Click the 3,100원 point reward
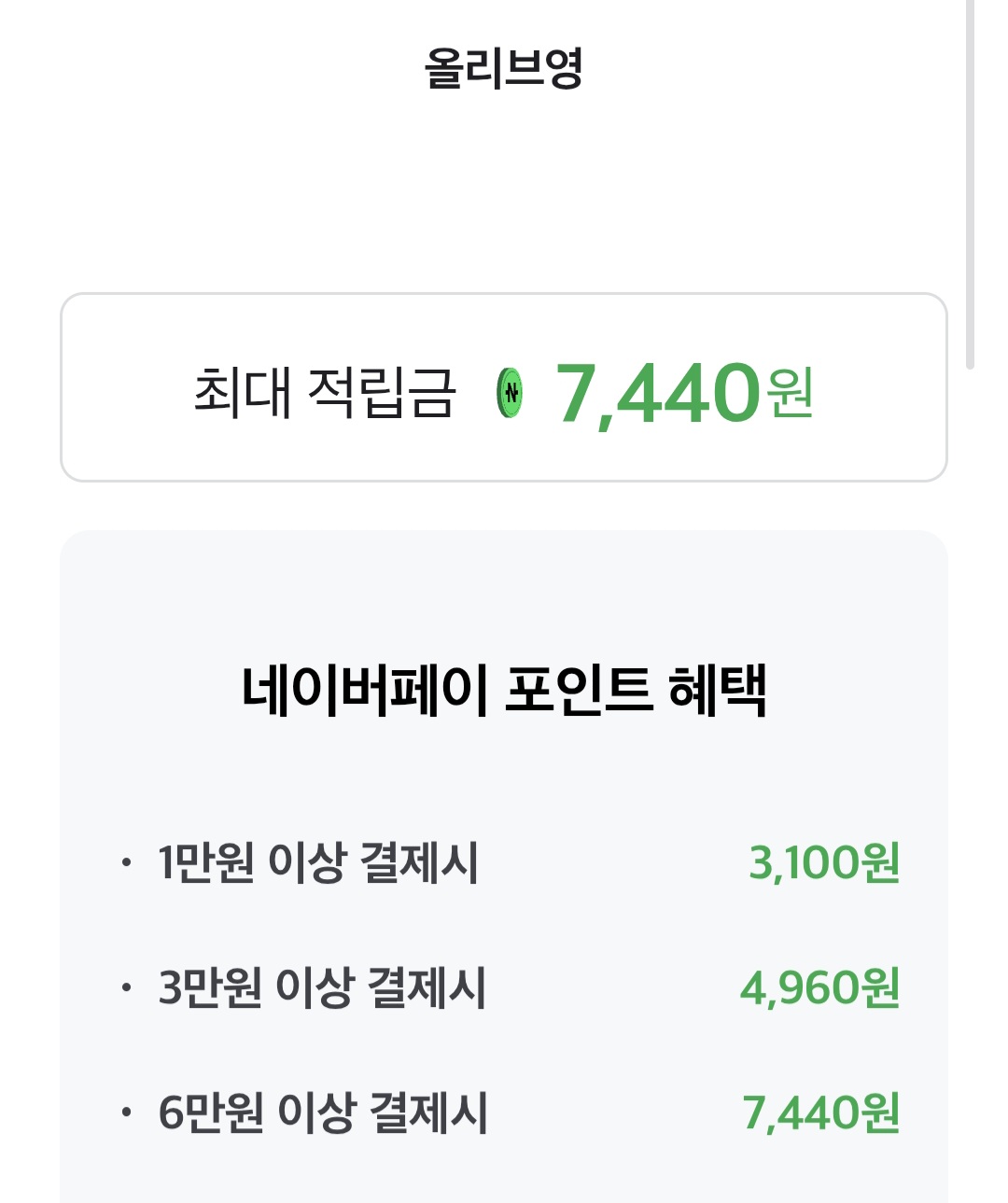The width and height of the screenshot is (1008, 1203). [x=824, y=863]
